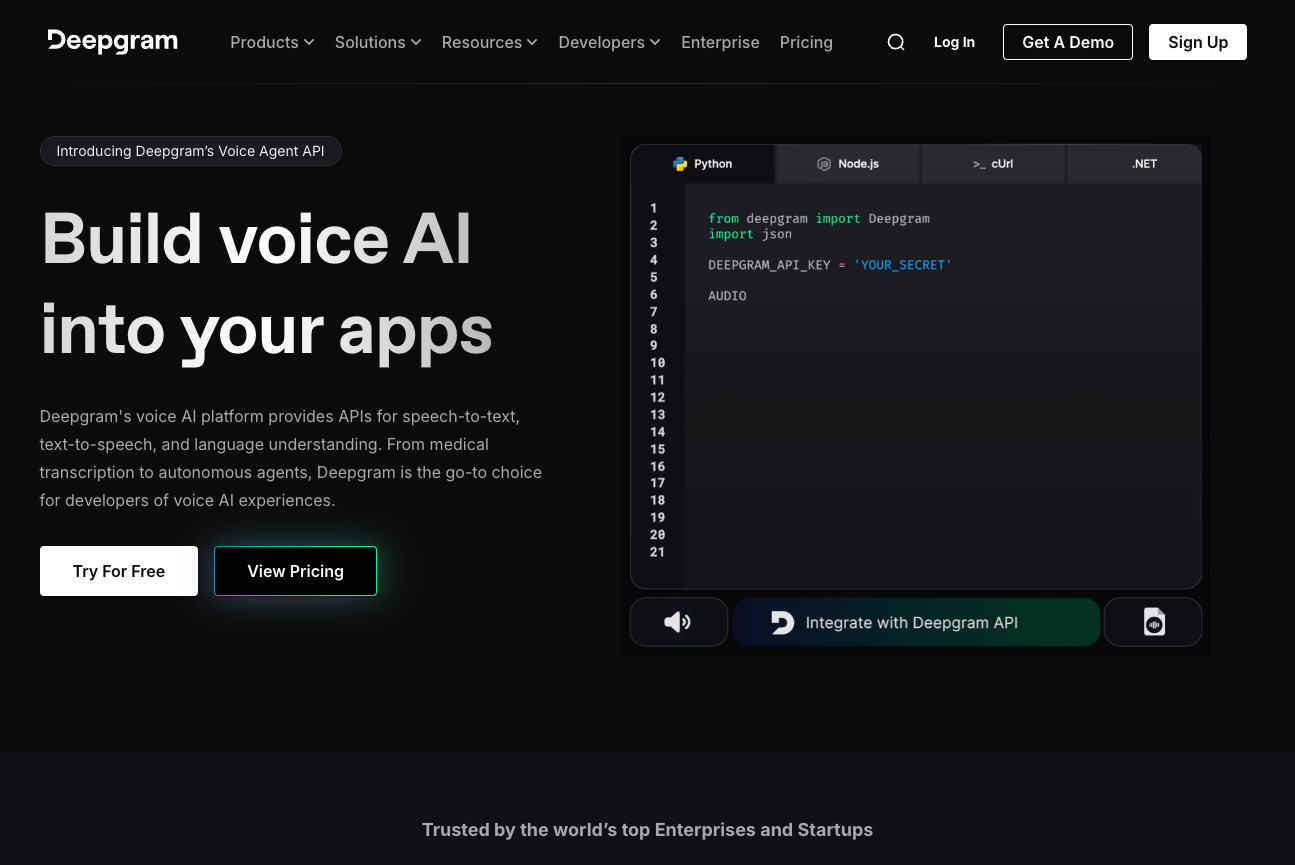Open the Enterprise nav link
Screen dimensions: 1295x865
tap(720, 42)
